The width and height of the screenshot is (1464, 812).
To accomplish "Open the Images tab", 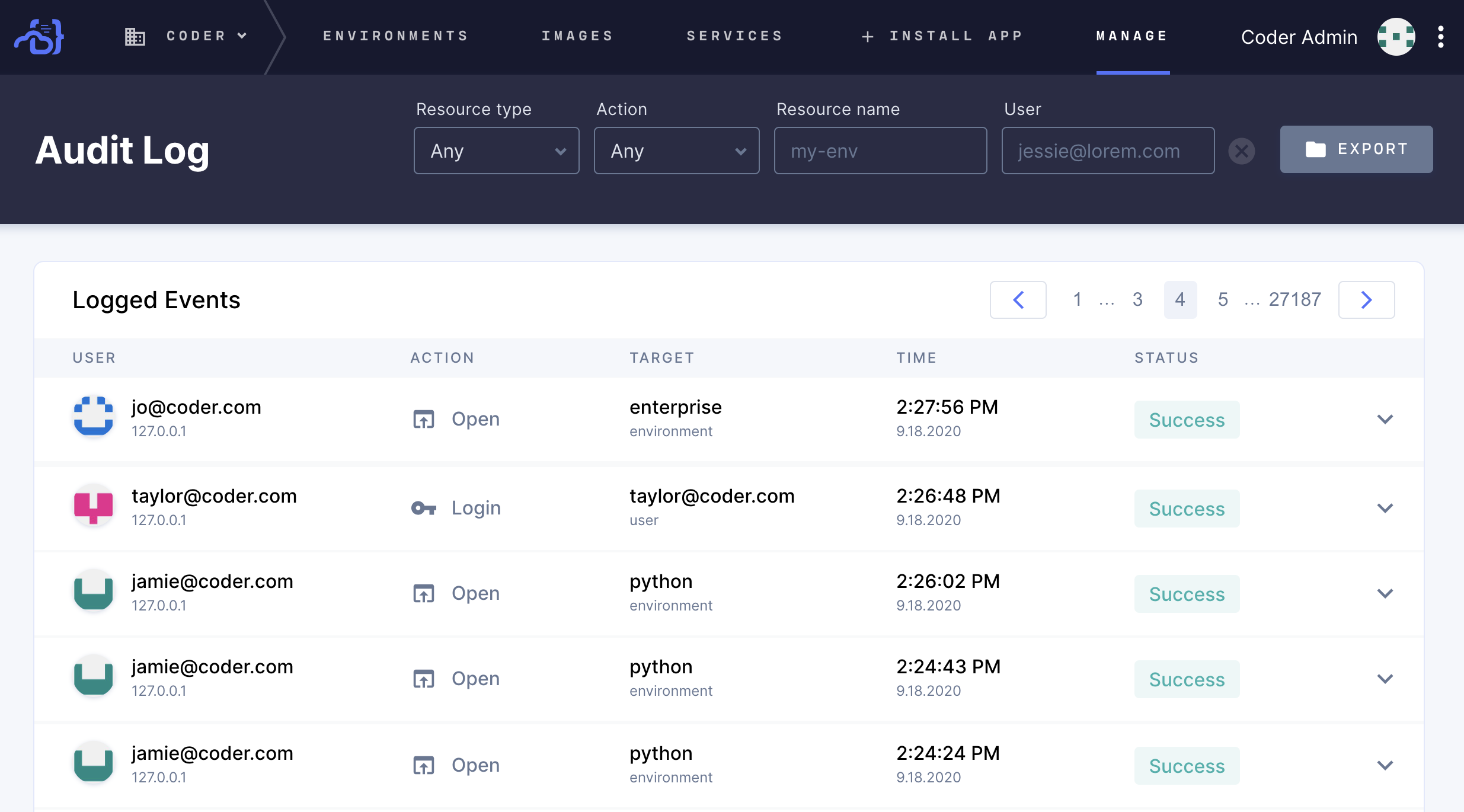I will pos(577,36).
